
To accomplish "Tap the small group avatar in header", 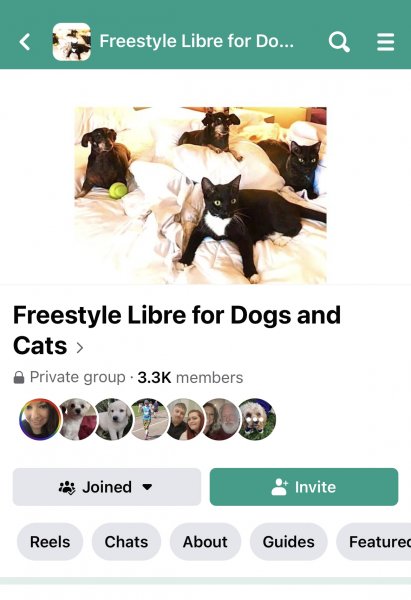I will pos(72,42).
